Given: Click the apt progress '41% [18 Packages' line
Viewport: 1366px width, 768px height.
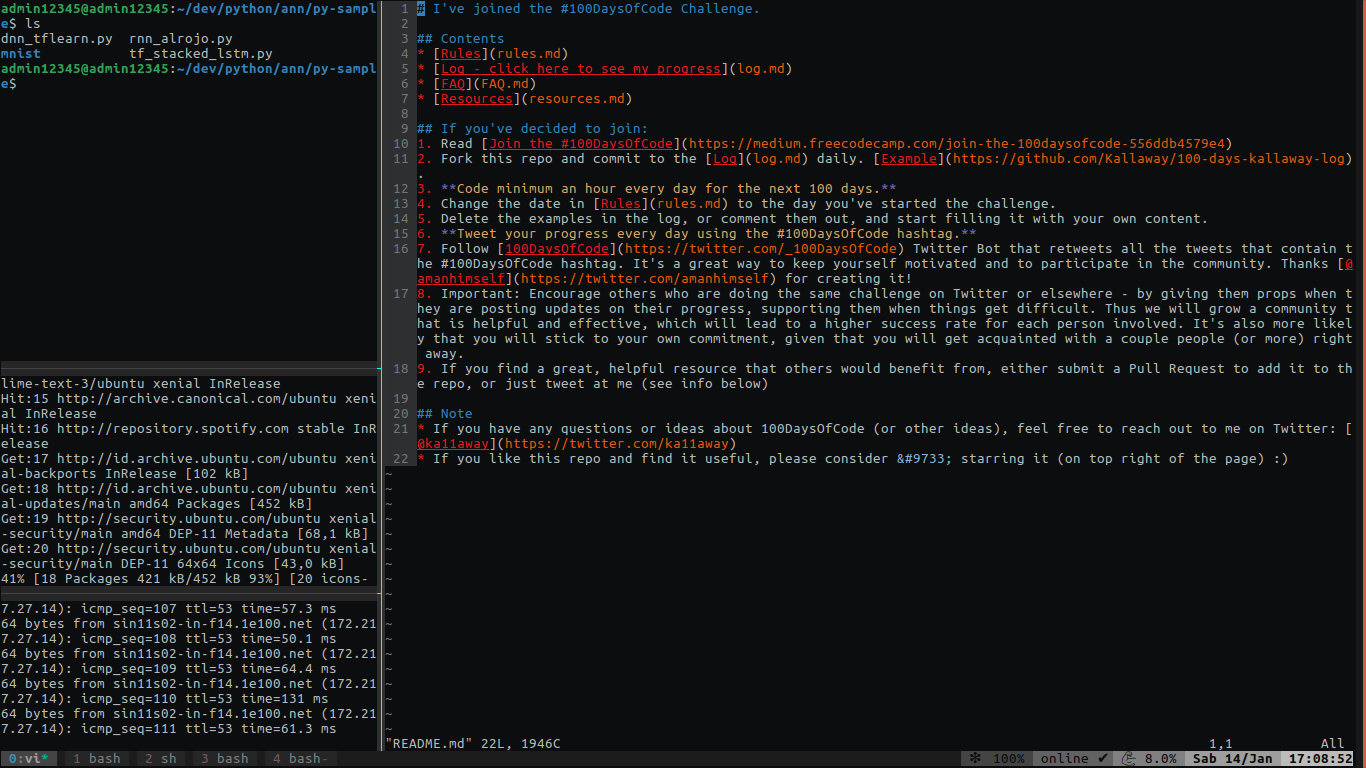Looking at the screenshot, I should [x=185, y=579].
